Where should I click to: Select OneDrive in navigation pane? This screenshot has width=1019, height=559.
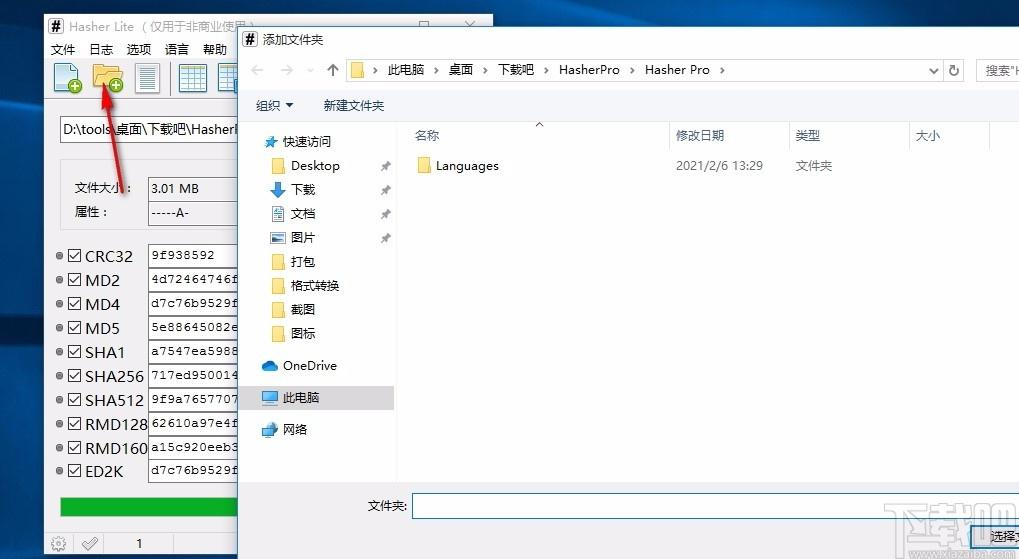tap(309, 366)
